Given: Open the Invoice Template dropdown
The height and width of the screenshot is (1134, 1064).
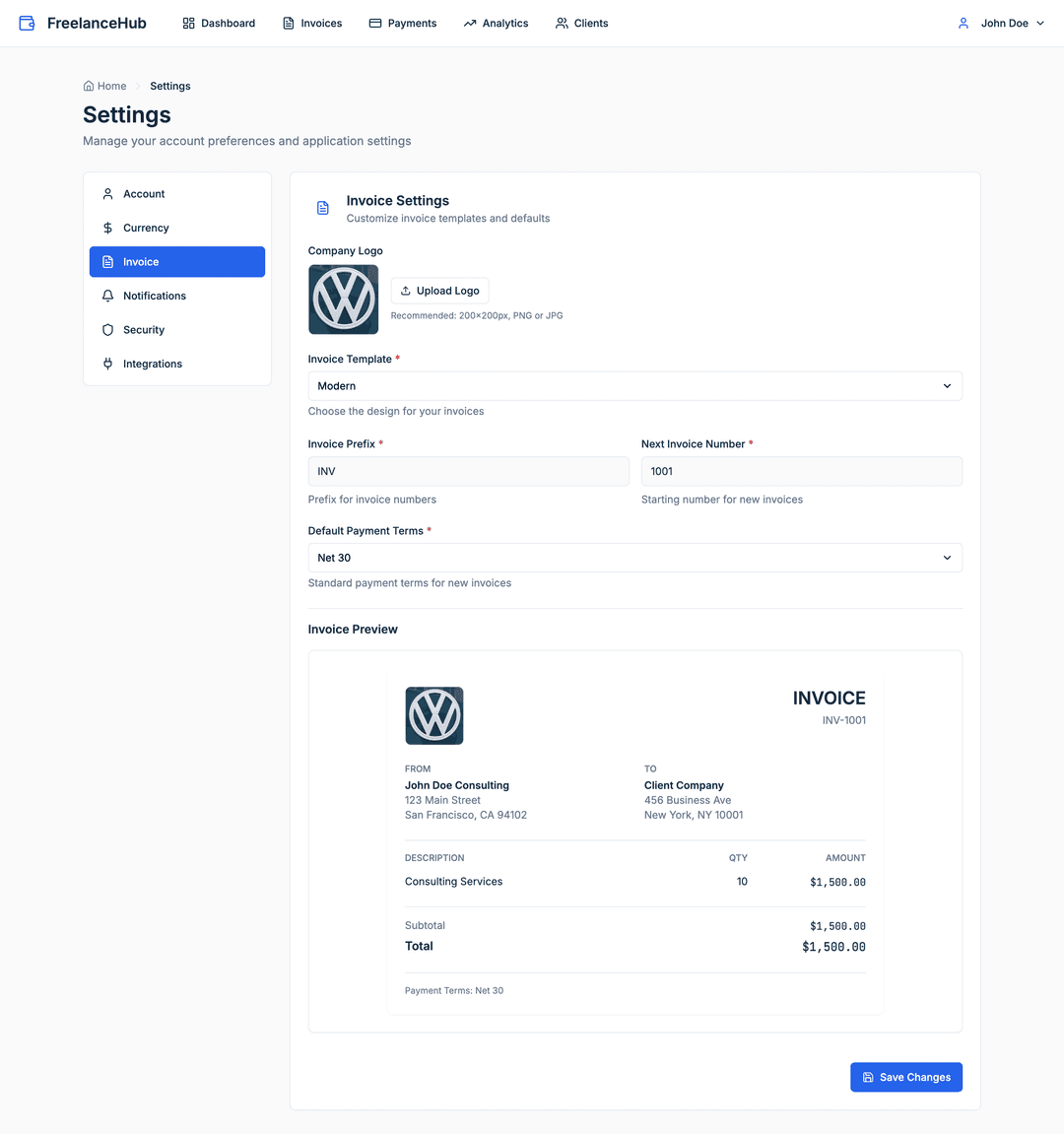Looking at the screenshot, I should [x=634, y=386].
